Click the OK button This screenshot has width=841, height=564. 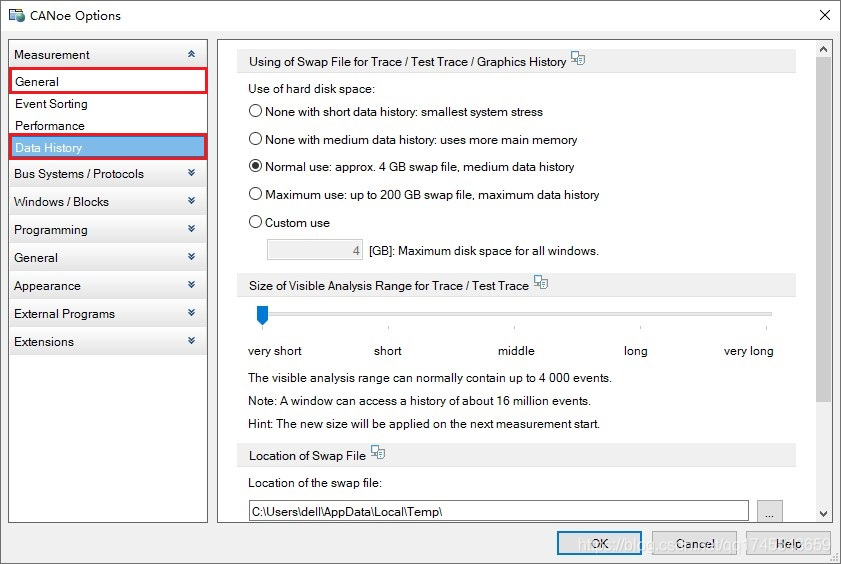[600, 544]
